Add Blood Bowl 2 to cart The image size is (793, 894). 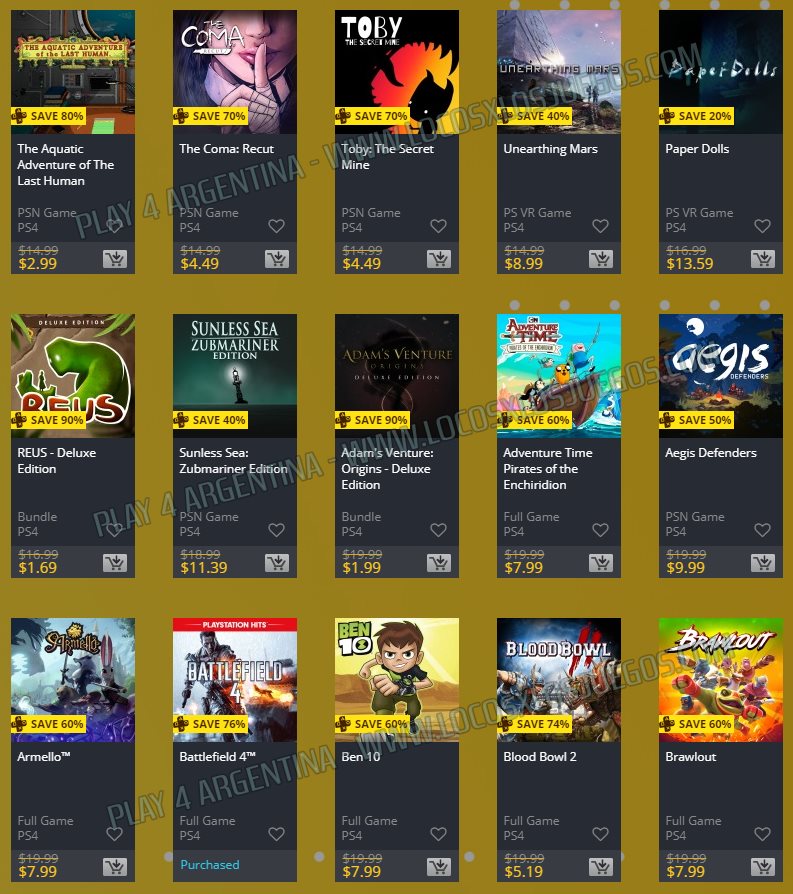point(600,867)
